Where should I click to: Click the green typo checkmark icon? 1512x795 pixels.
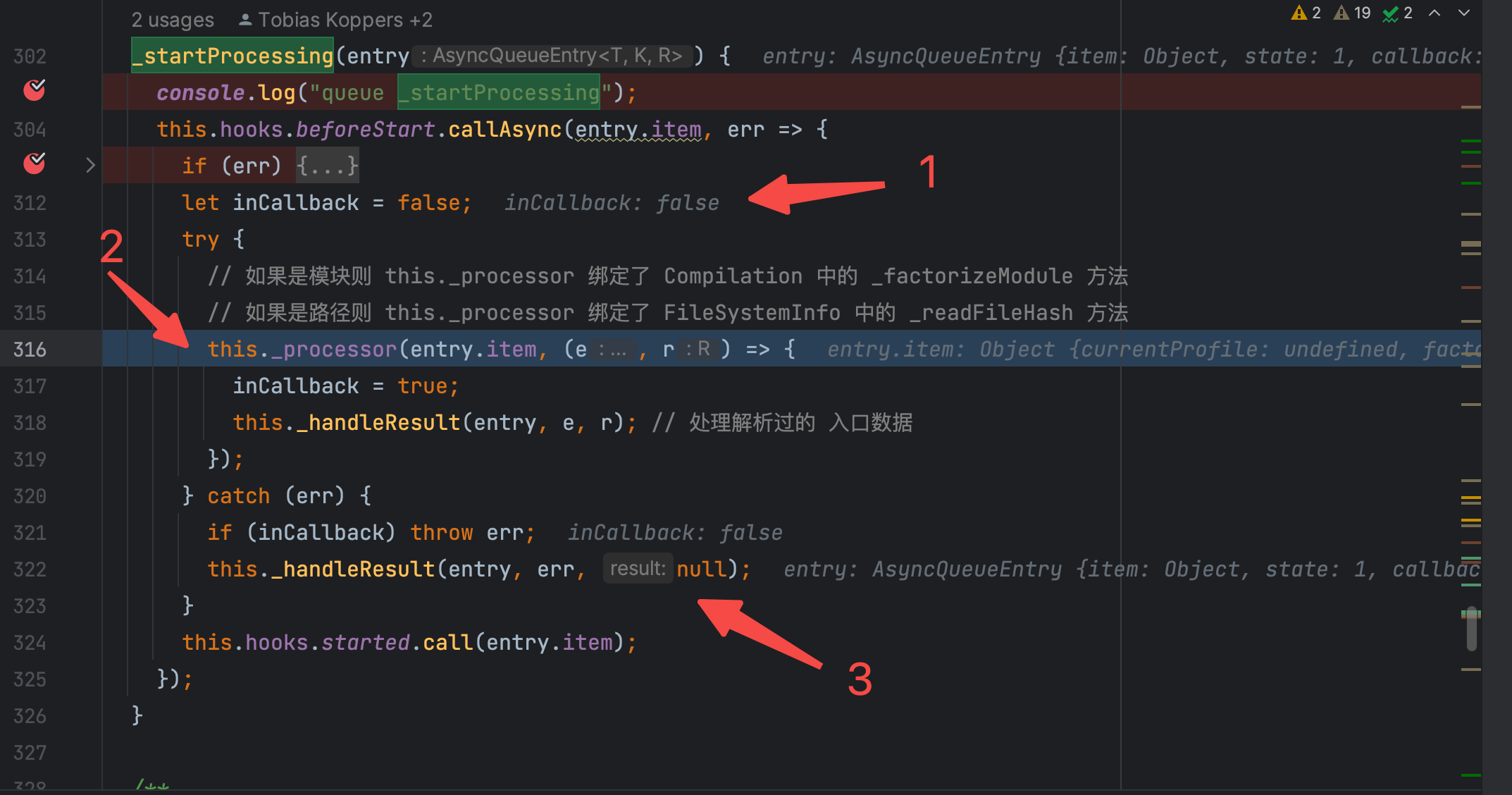pyautogui.click(x=1390, y=13)
